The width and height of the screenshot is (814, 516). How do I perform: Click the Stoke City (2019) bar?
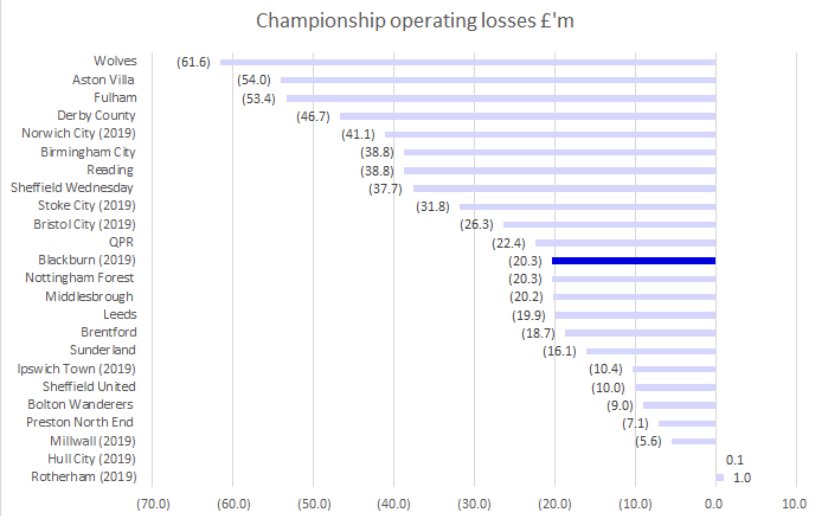pyautogui.click(x=588, y=206)
